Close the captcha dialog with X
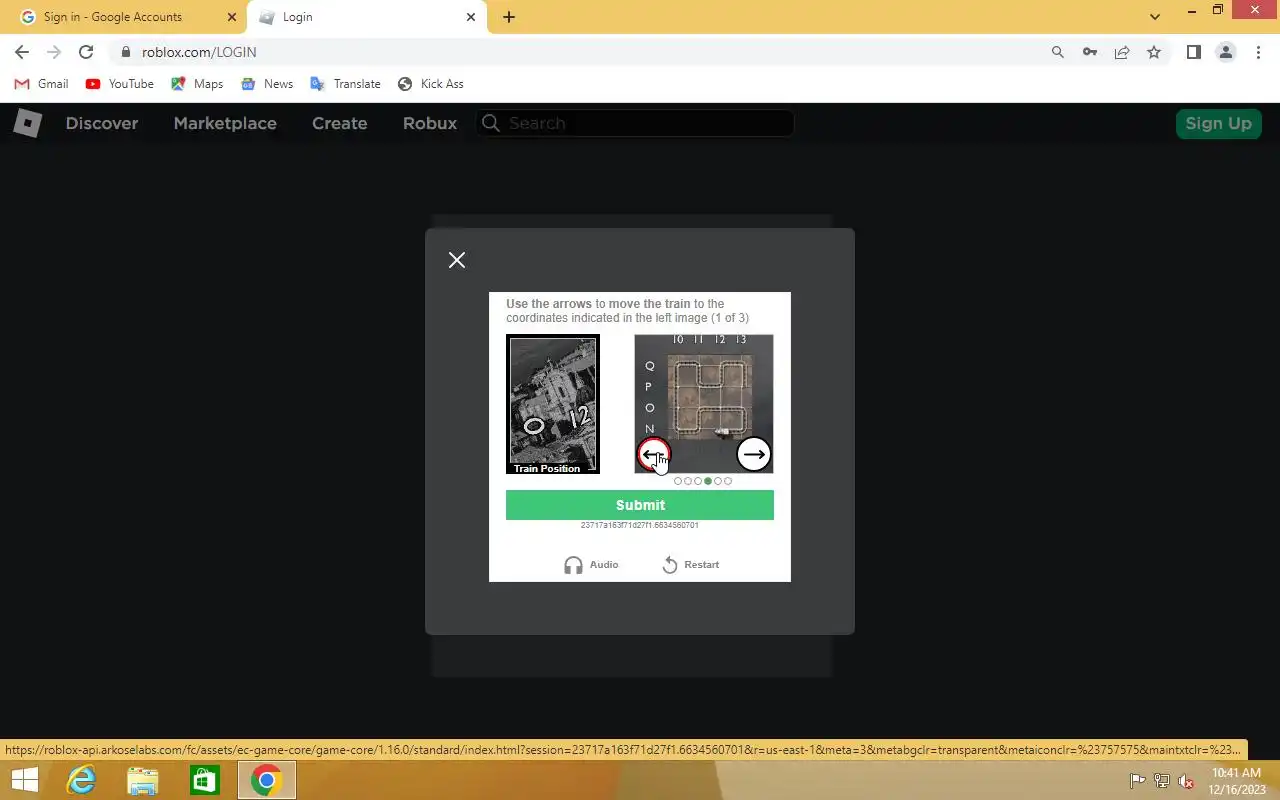This screenshot has height=800, width=1280. click(457, 260)
